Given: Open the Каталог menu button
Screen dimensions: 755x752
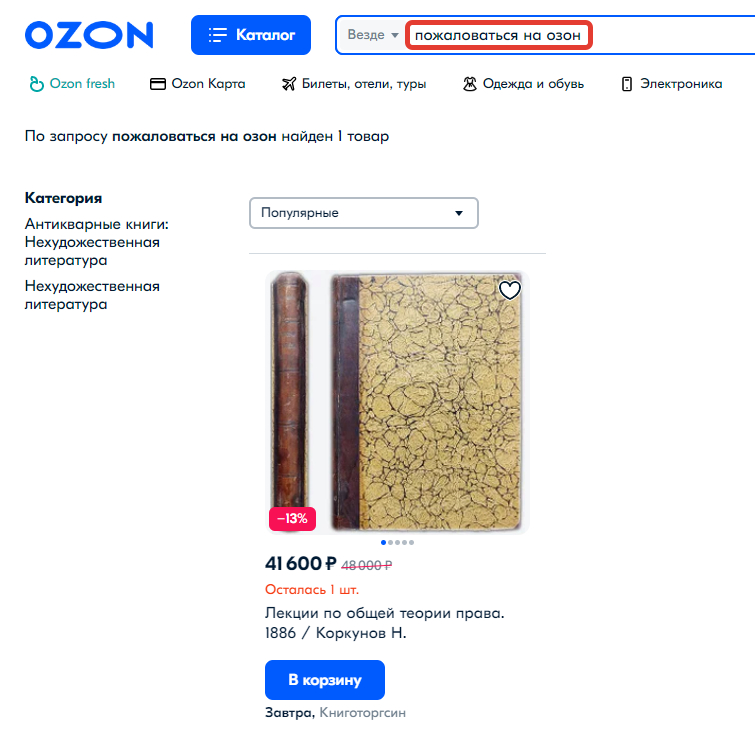Looking at the screenshot, I should pos(251,35).
